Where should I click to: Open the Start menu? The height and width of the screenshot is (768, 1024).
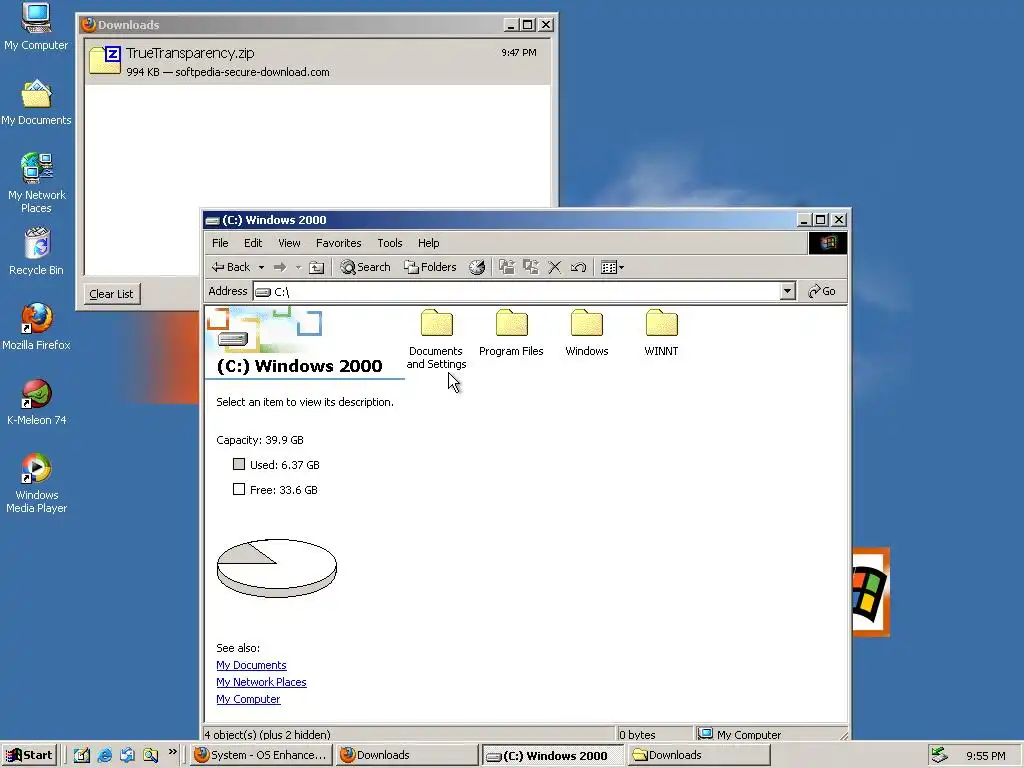(29, 755)
